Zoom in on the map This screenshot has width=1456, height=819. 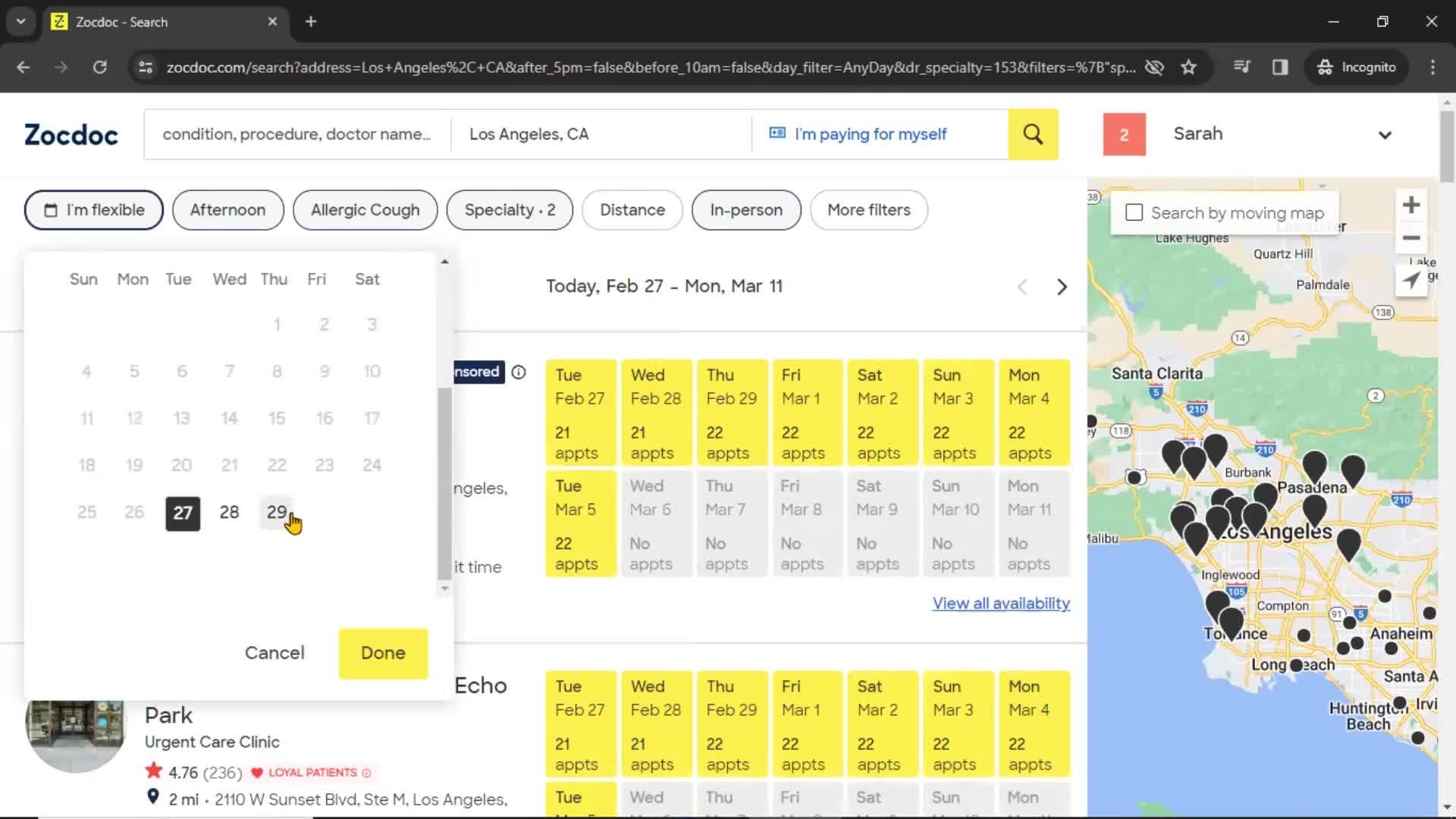pyautogui.click(x=1411, y=205)
